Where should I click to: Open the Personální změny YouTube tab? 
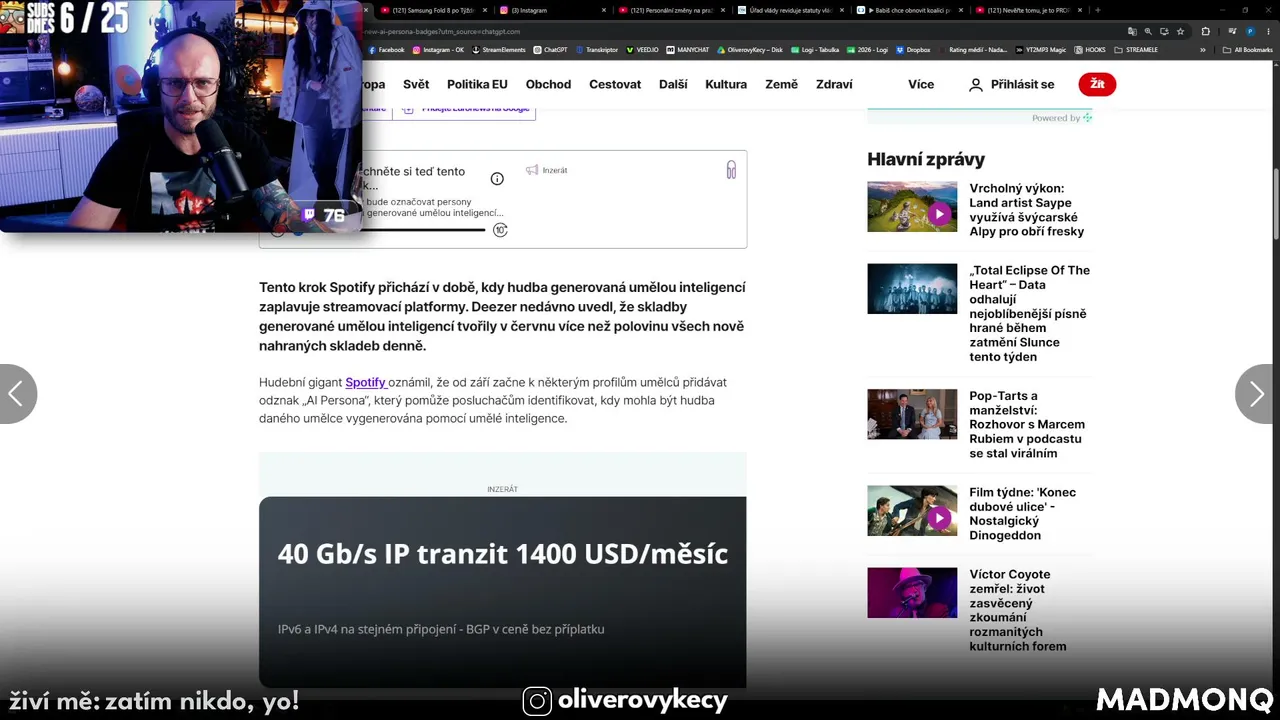click(670, 10)
